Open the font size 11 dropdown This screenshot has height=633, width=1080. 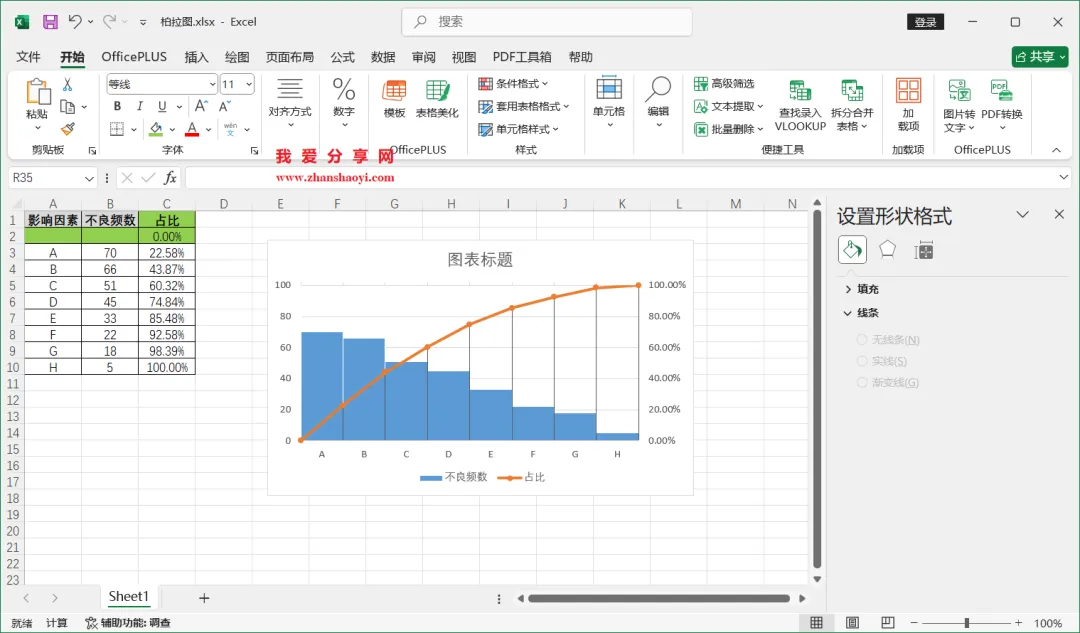click(249, 84)
